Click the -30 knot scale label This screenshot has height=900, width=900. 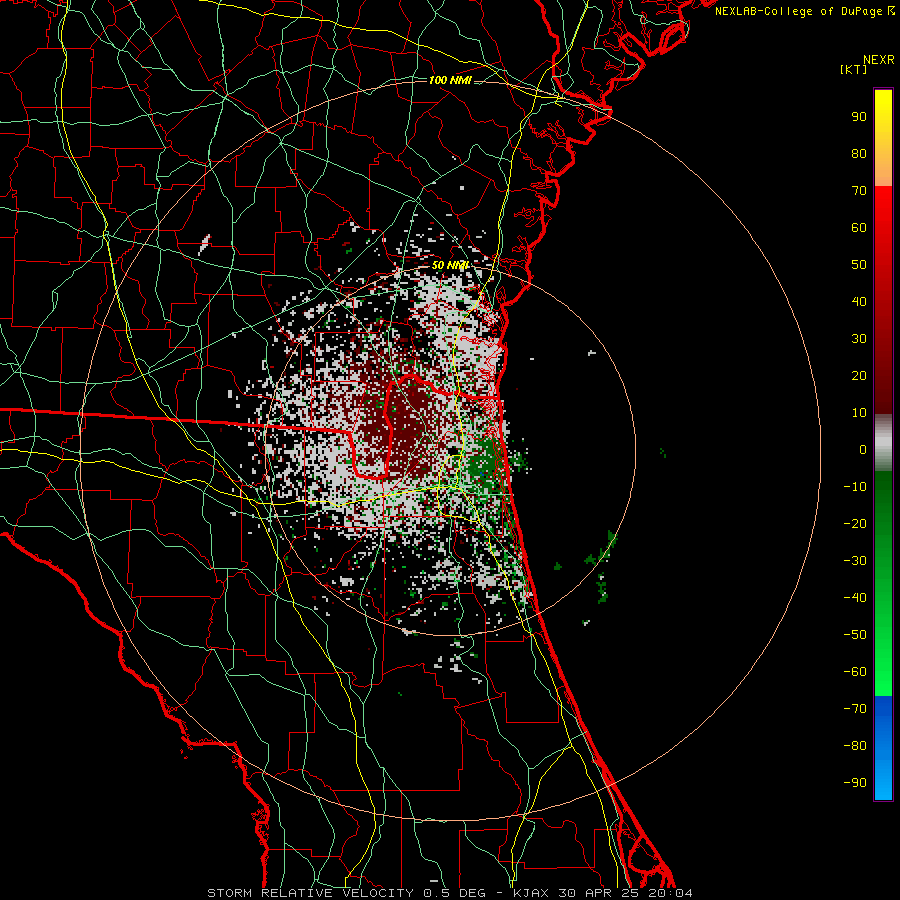(x=855, y=561)
